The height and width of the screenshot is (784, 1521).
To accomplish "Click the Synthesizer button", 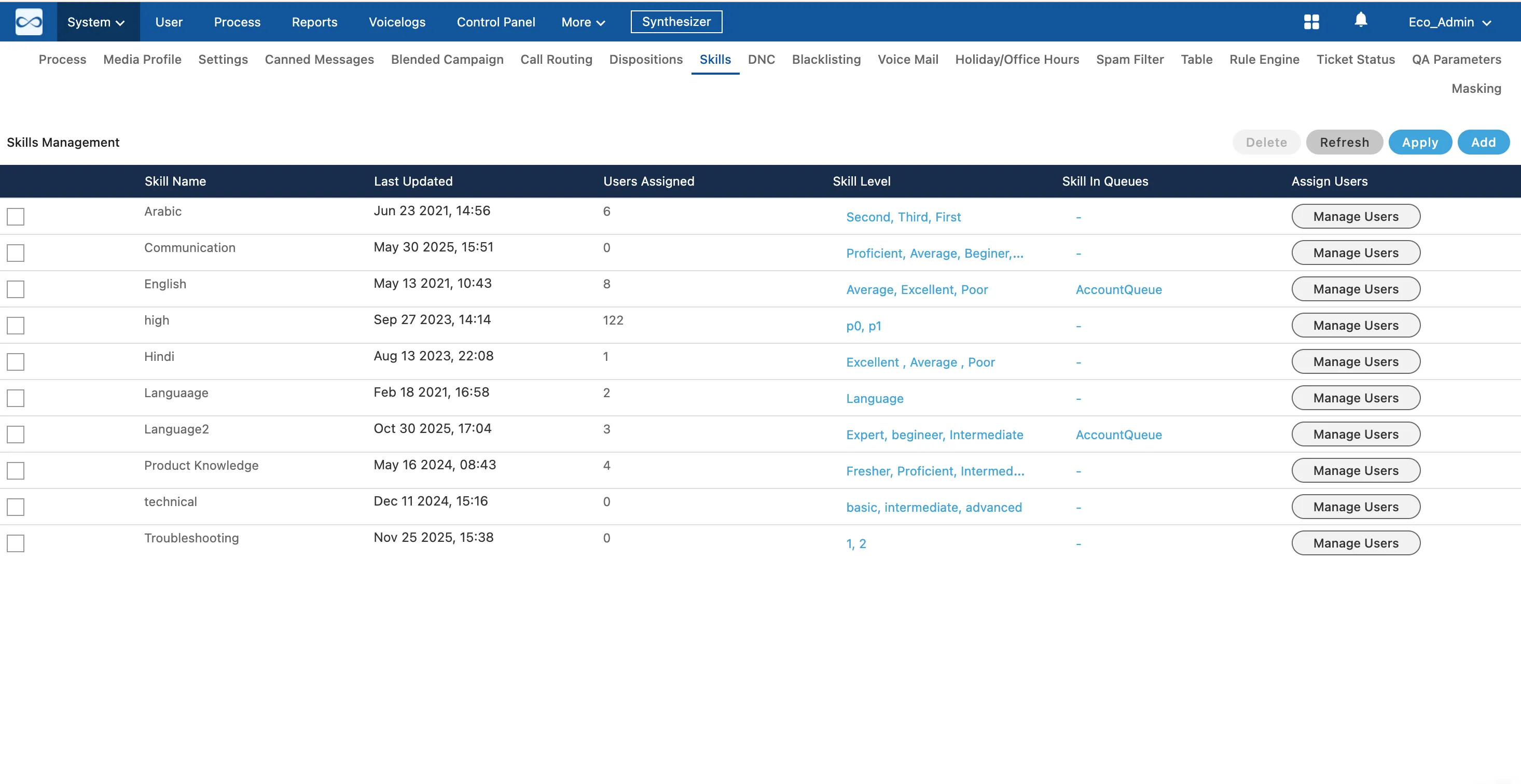I will [x=676, y=21].
